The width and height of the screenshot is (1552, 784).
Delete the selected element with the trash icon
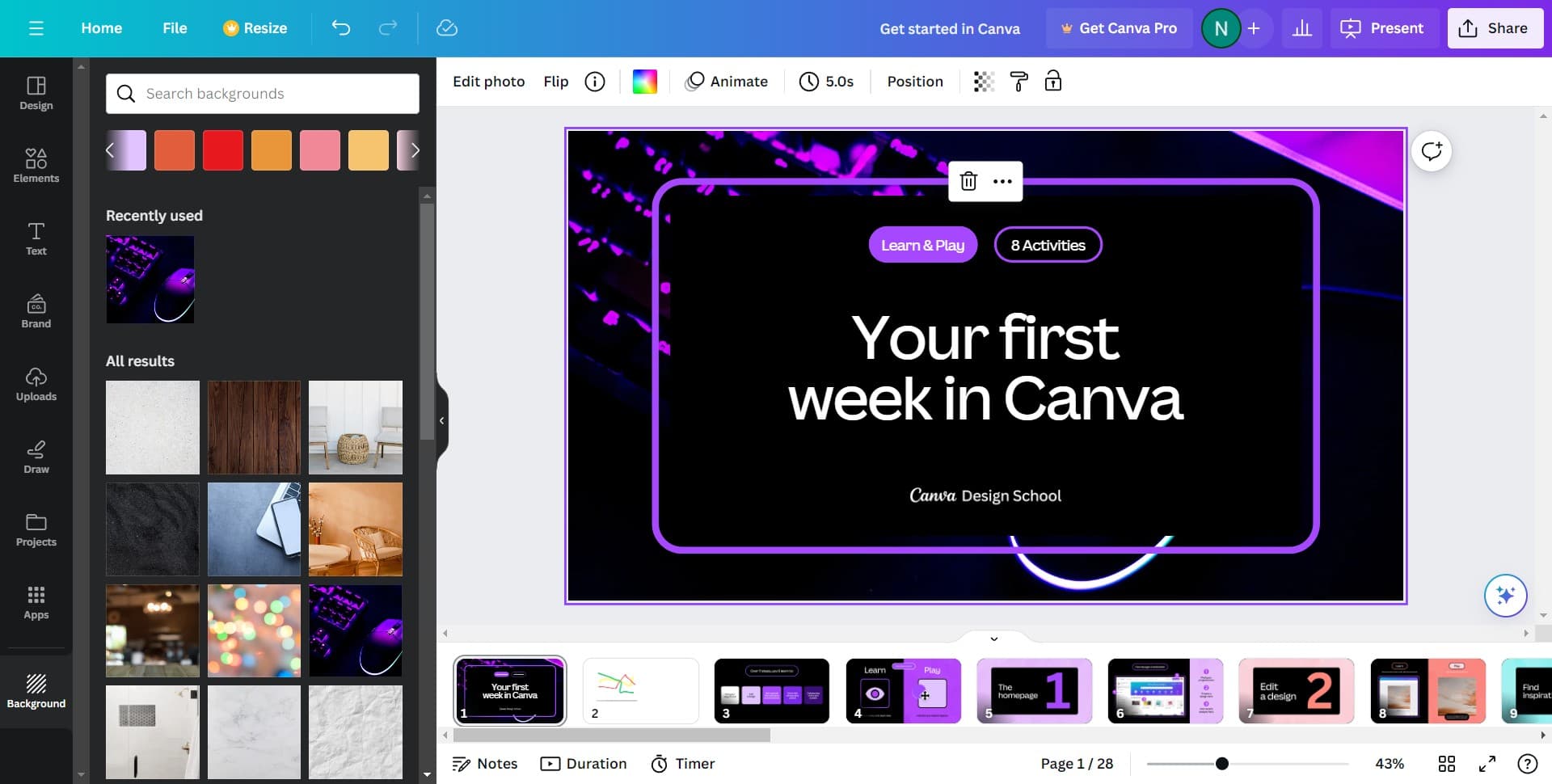click(968, 181)
